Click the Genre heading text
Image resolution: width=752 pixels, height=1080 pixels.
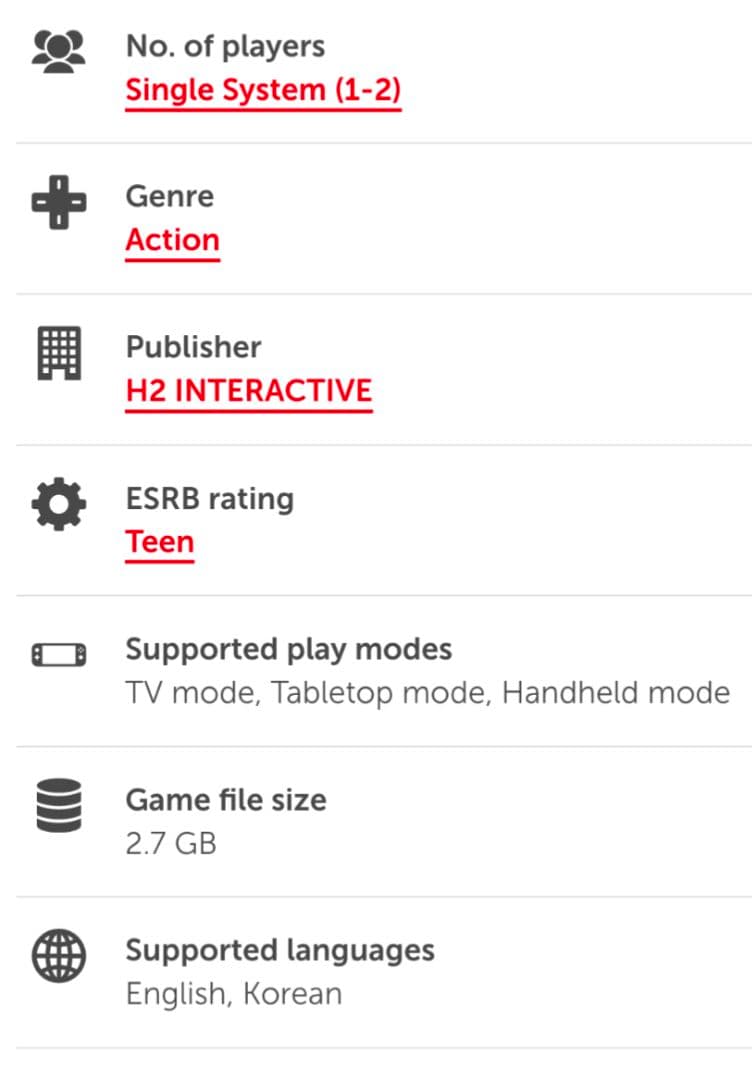tap(169, 196)
